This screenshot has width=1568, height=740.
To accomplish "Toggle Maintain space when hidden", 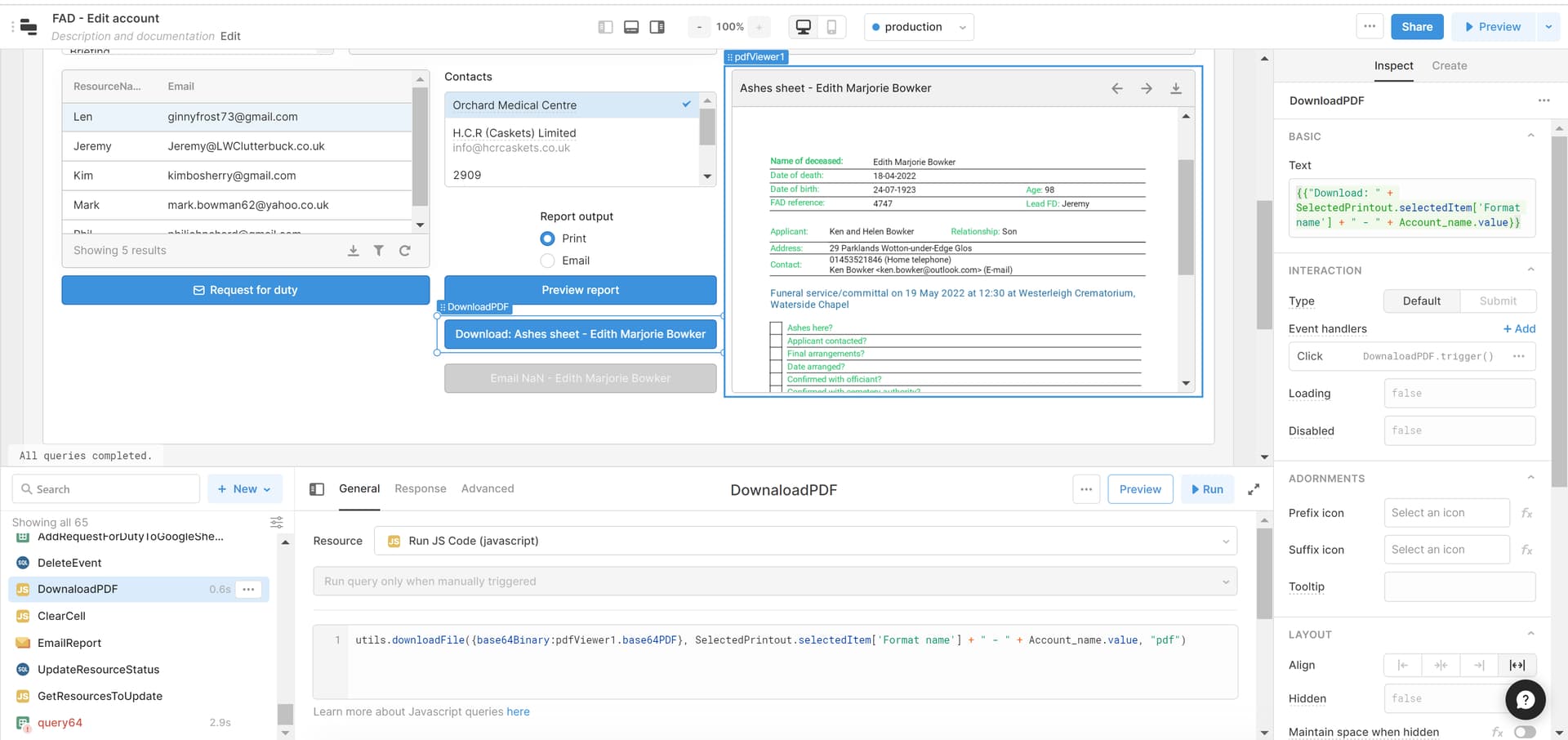I will [x=1525, y=732].
